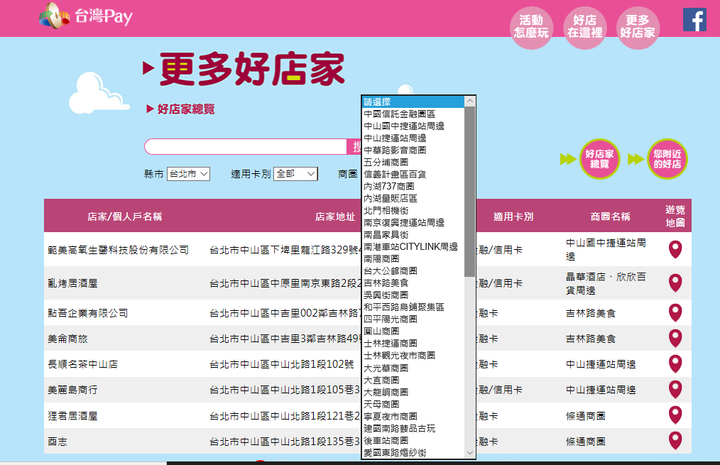Screen dimensions: 720x465
Task: Pick 南陽商圈 in the dropdown list
Action: (x=413, y=259)
